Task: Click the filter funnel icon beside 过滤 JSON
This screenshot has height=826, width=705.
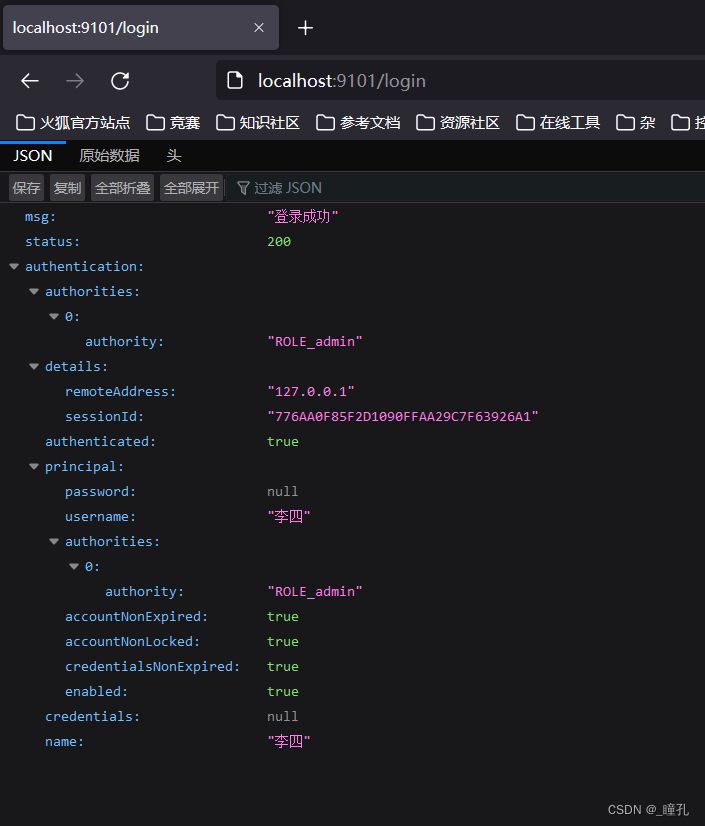Action: click(x=243, y=188)
